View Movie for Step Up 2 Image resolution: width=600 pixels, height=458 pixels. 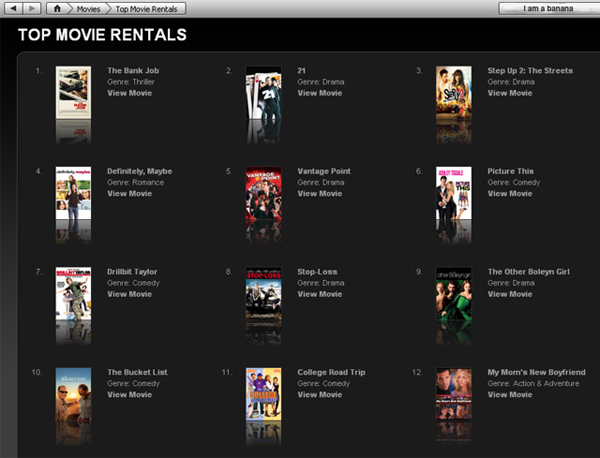click(510, 93)
